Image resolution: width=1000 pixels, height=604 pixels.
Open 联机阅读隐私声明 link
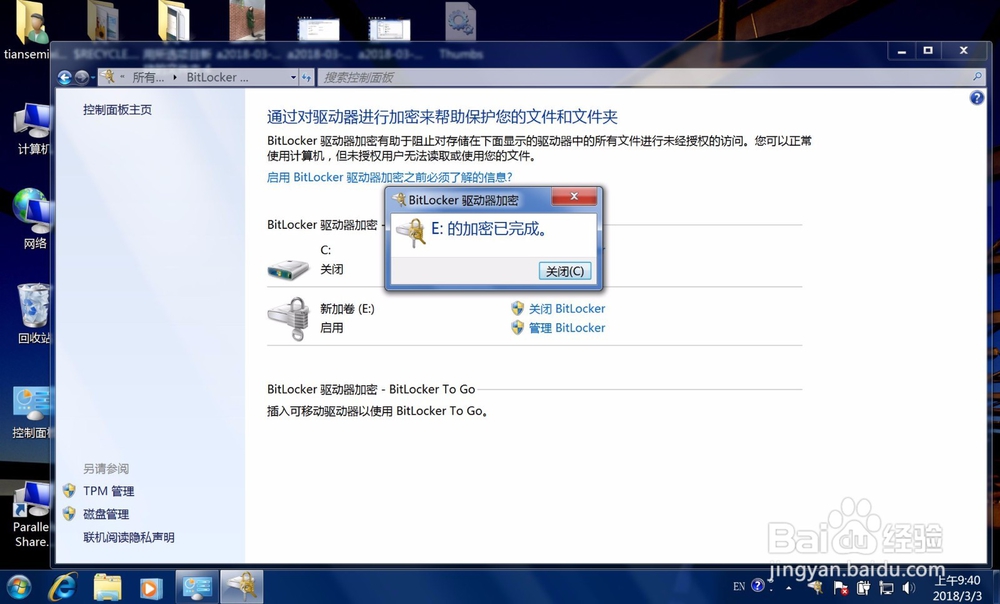pyautogui.click(x=128, y=537)
